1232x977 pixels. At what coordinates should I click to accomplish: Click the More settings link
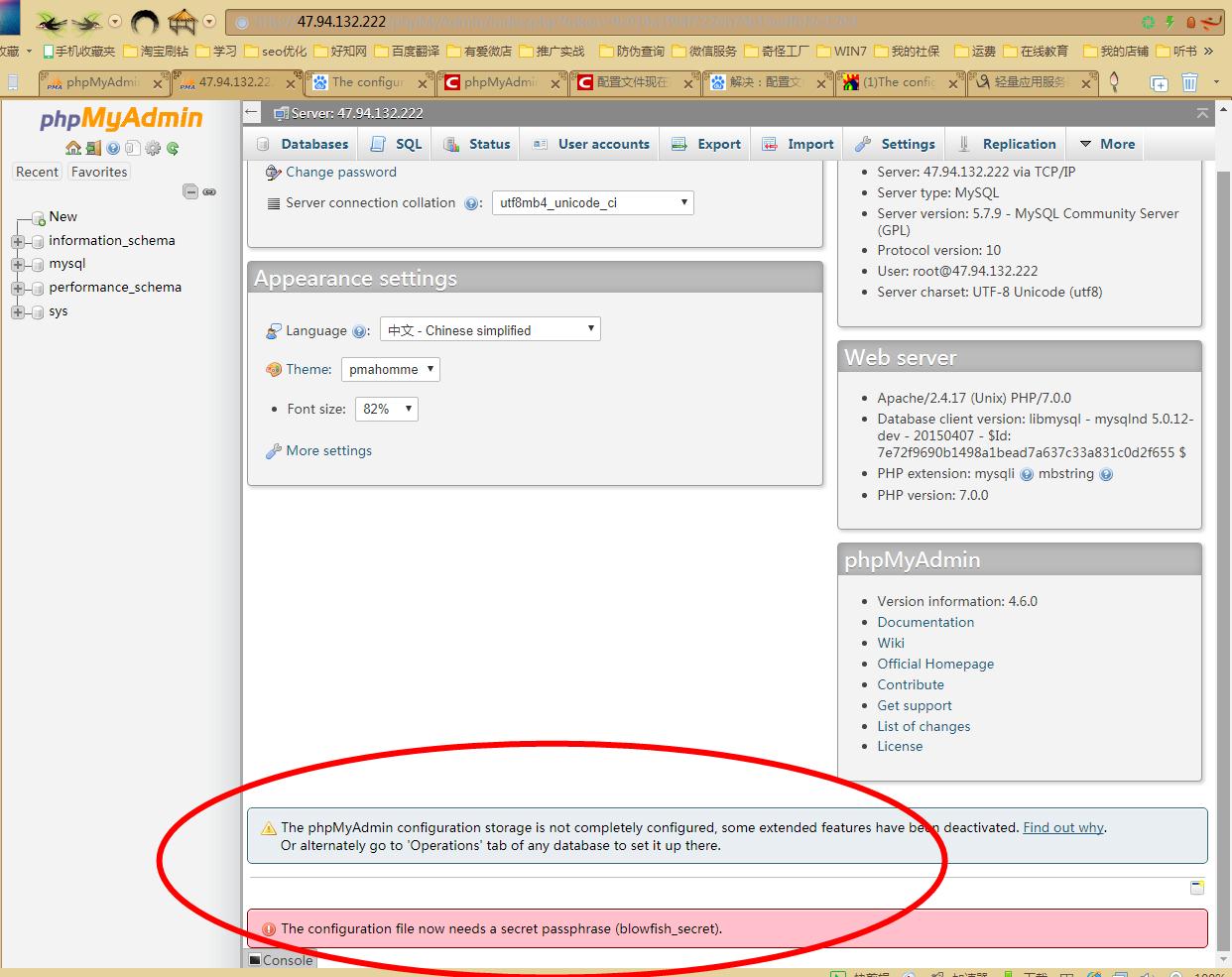pyautogui.click(x=329, y=451)
